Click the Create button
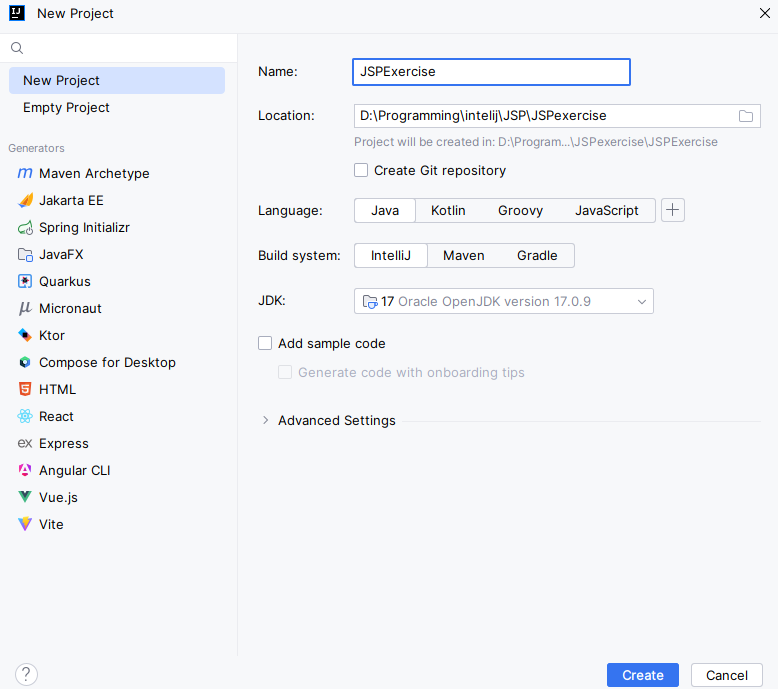The height and width of the screenshot is (689, 778). (x=643, y=675)
